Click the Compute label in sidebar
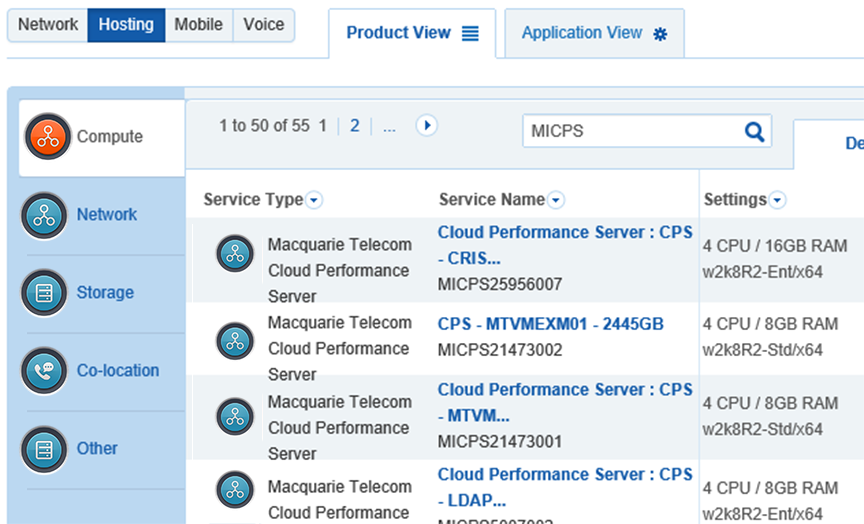Viewport: 864px width, 524px height. (110, 137)
